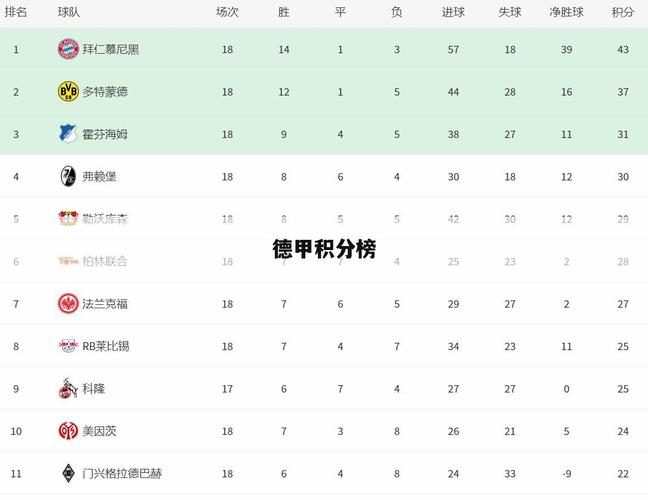Click the Borussia Dortmund BVB logo
Screen dimensions: 648x500
pyautogui.click(x=68, y=91)
